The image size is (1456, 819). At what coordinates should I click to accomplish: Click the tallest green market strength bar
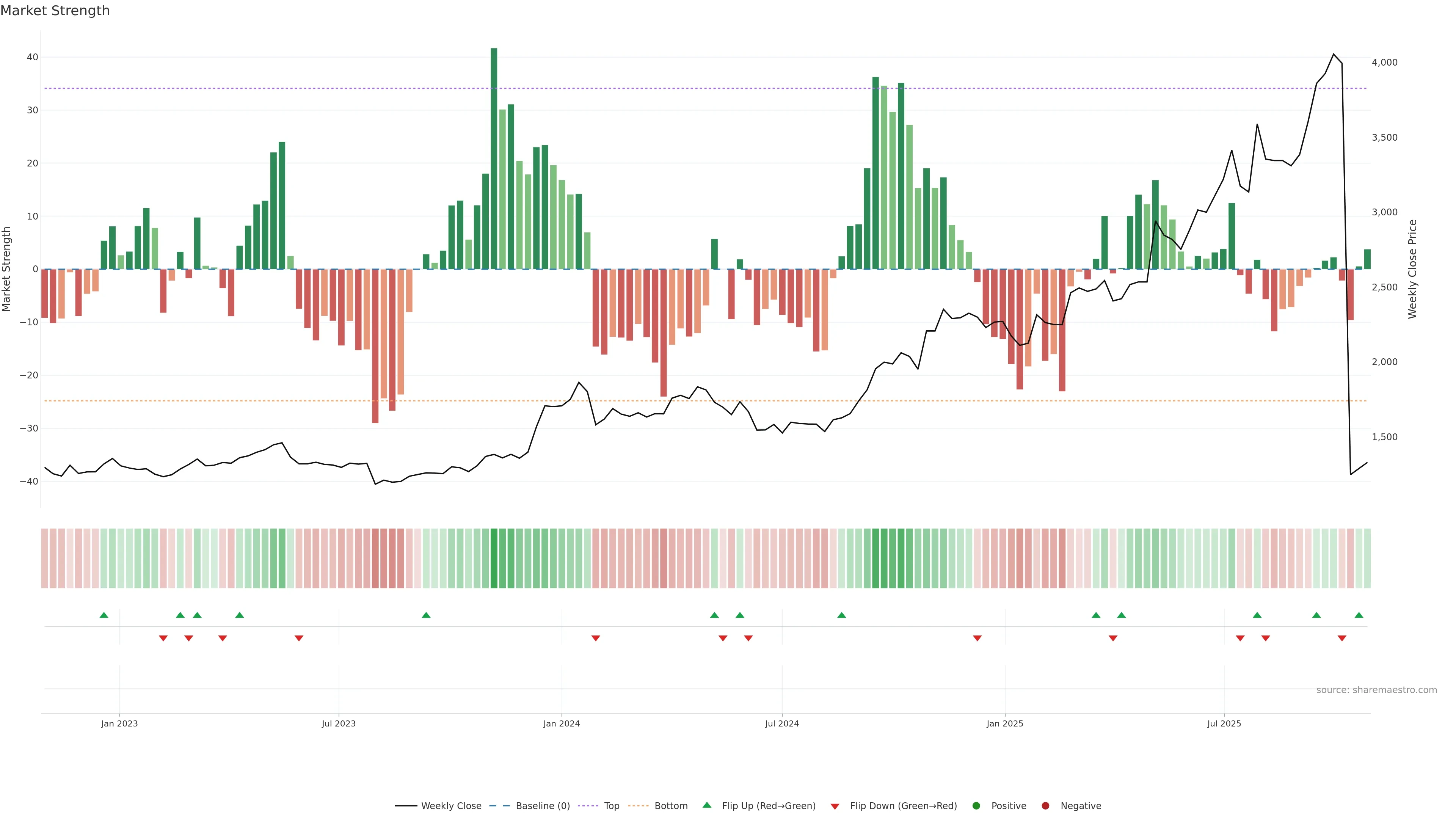[494, 158]
